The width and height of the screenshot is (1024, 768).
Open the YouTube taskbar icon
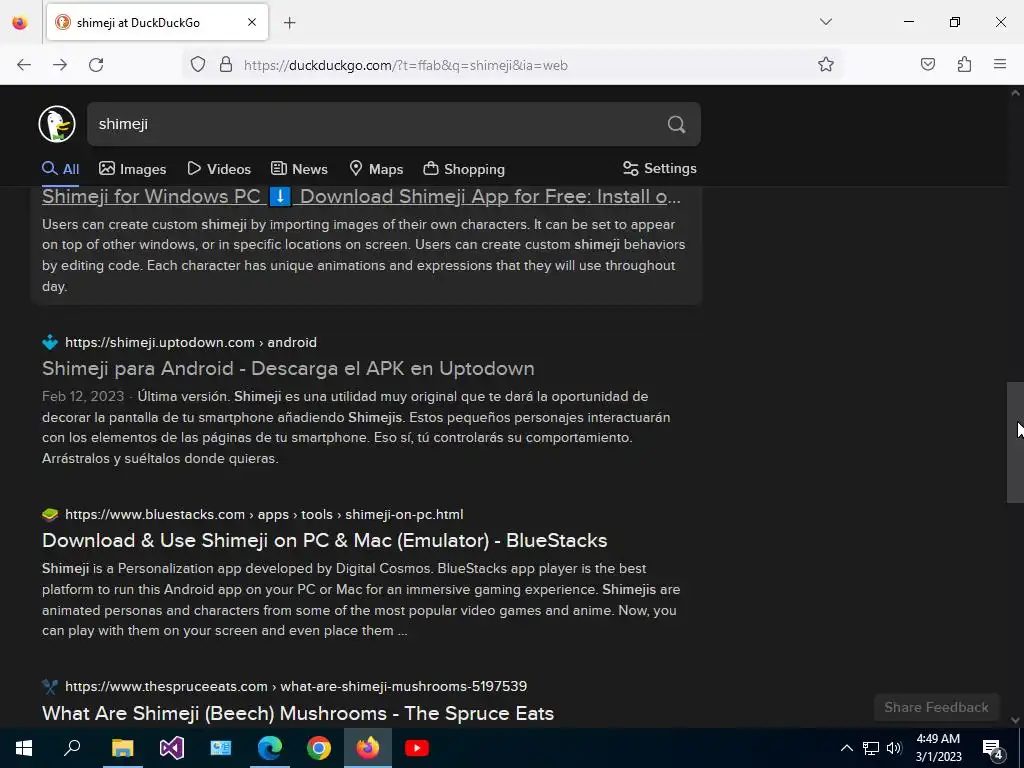pyautogui.click(x=417, y=748)
